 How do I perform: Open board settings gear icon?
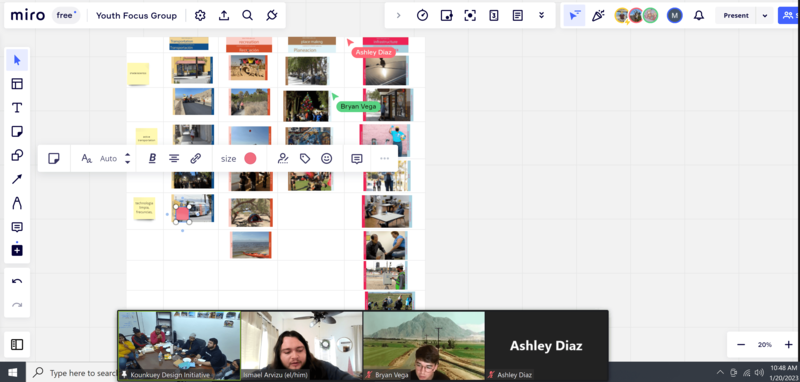(x=200, y=15)
